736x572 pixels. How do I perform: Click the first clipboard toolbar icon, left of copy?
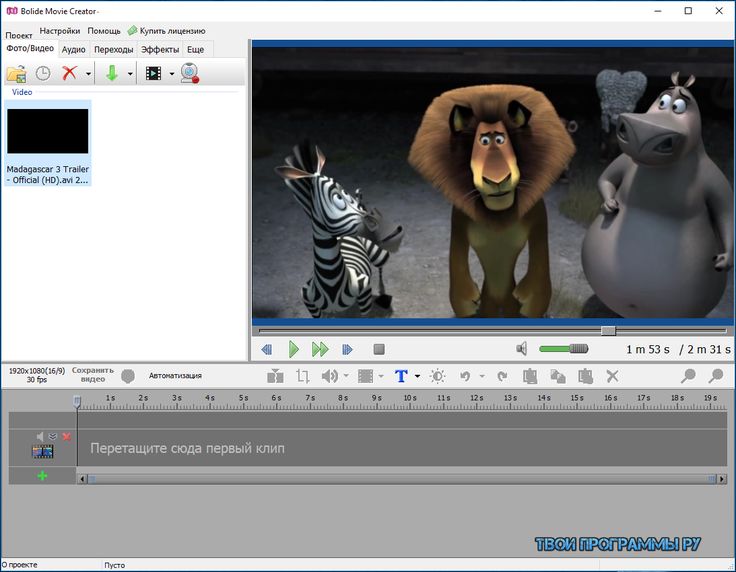click(x=530, y=376)
